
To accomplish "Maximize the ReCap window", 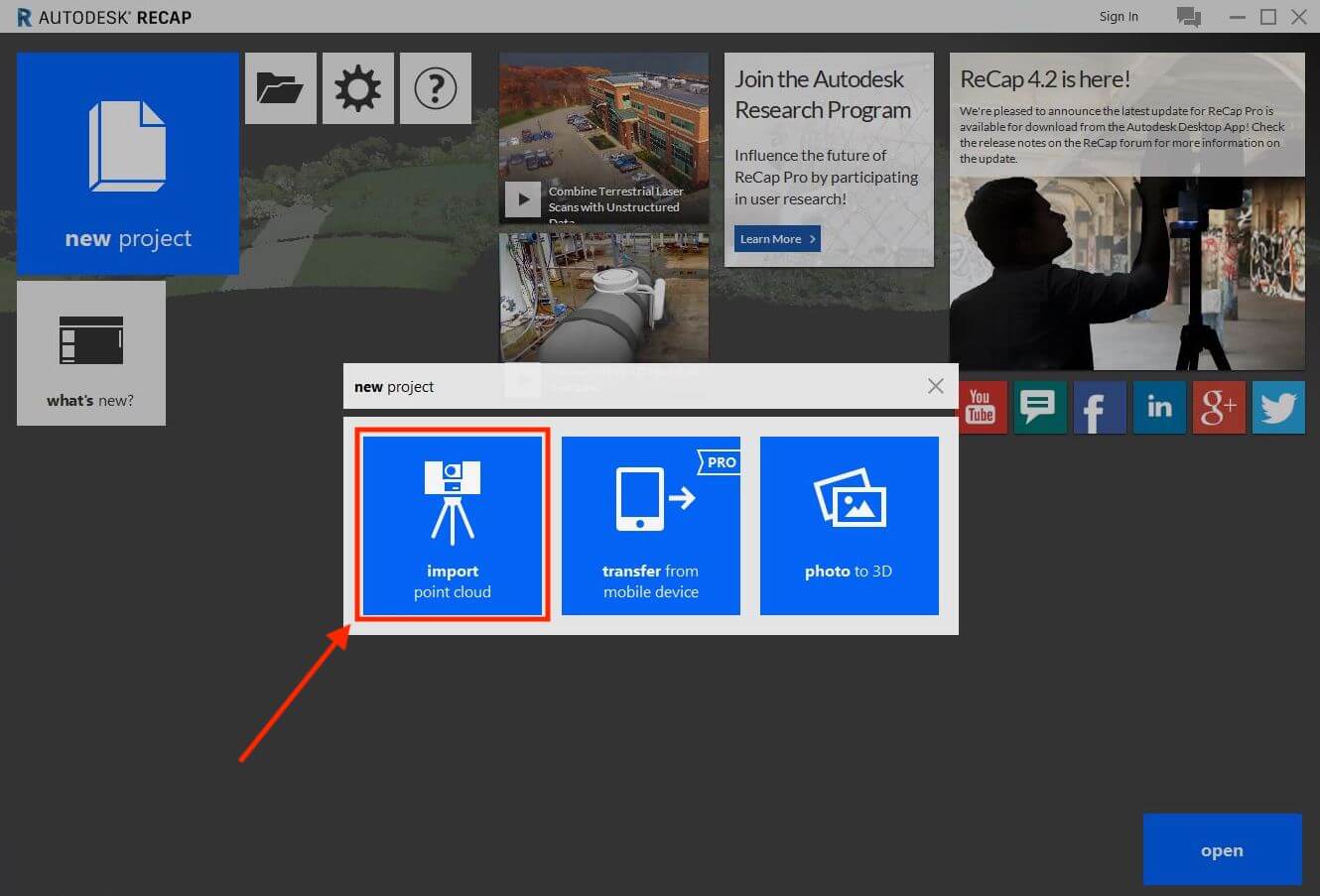I will tap(1268, 17).
